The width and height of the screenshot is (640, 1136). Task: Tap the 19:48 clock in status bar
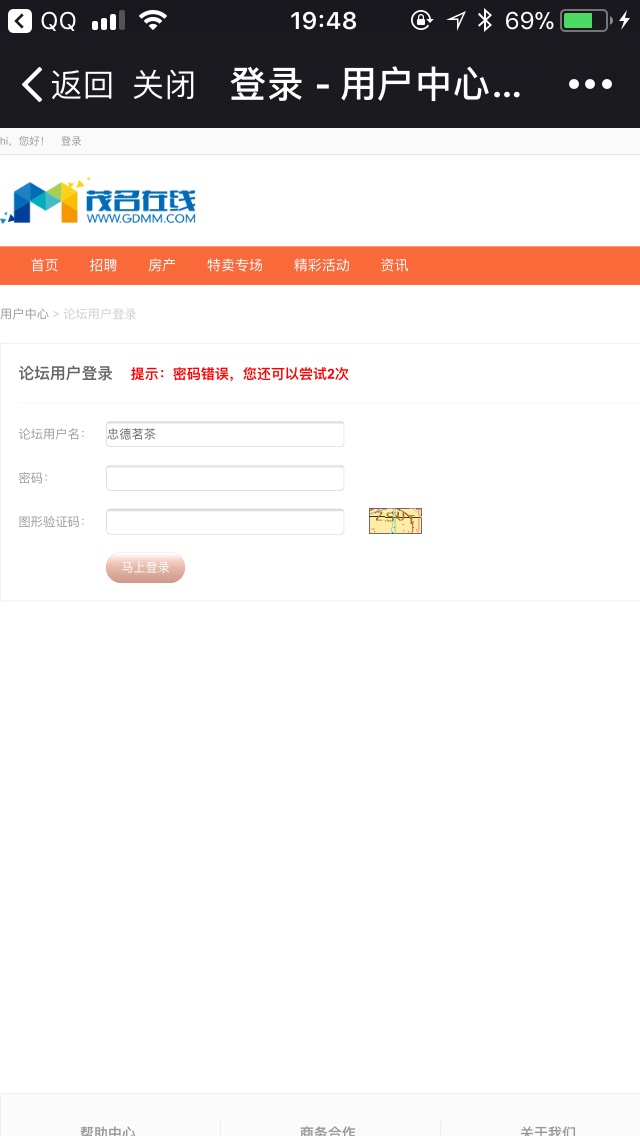[323, 20]
